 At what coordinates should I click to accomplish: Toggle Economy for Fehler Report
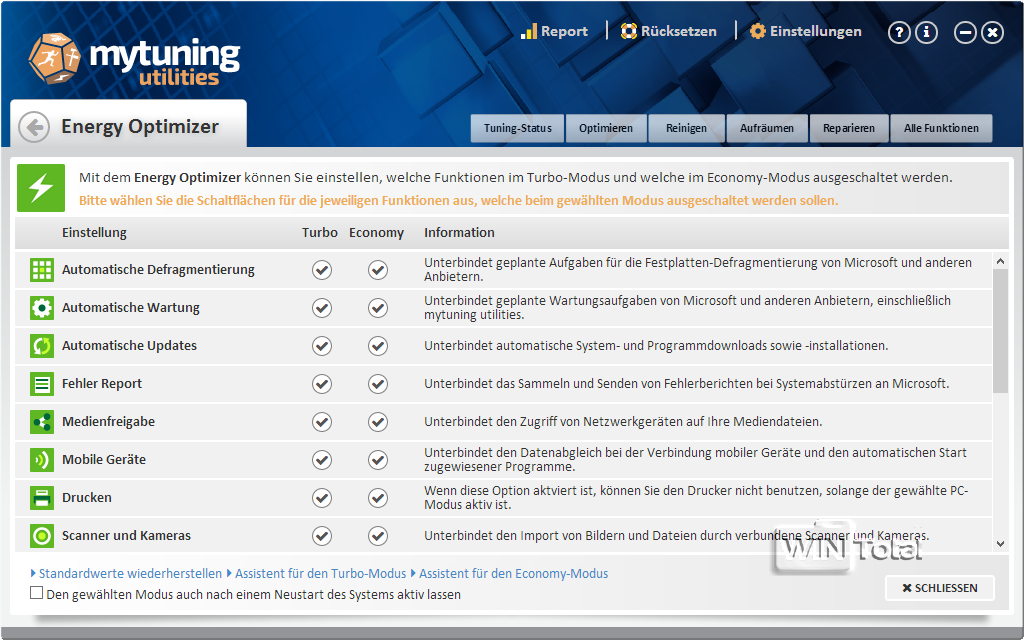pyautogui.click(x=377, y=384)
